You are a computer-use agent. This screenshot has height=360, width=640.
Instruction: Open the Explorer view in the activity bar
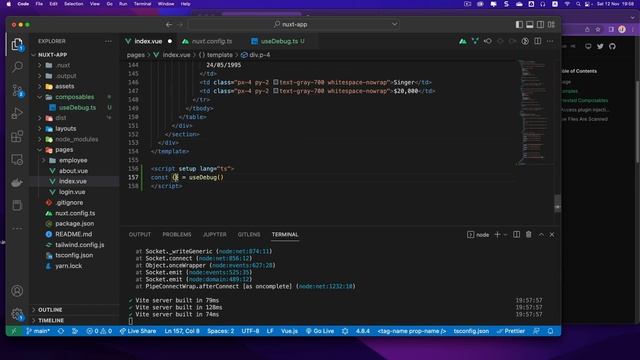pos(17,44)
